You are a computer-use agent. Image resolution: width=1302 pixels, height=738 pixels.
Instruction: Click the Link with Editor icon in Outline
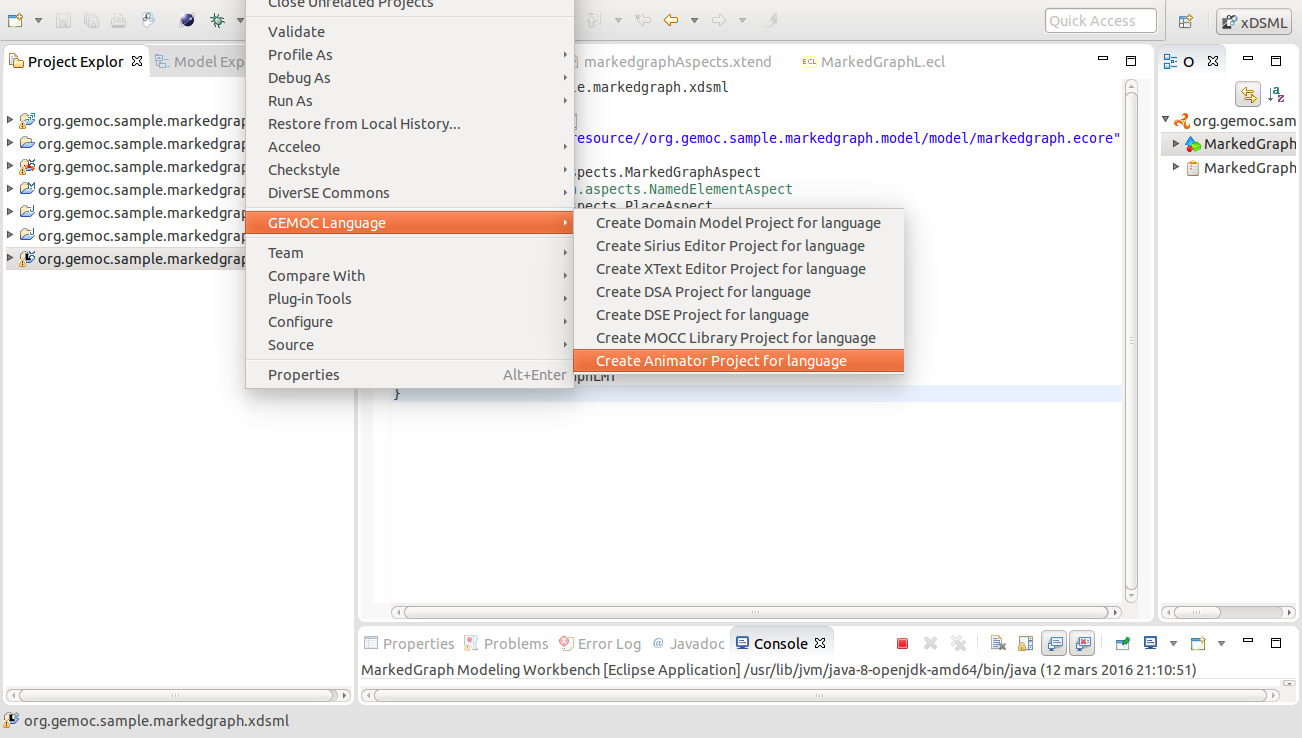[x=1248, y=95]
